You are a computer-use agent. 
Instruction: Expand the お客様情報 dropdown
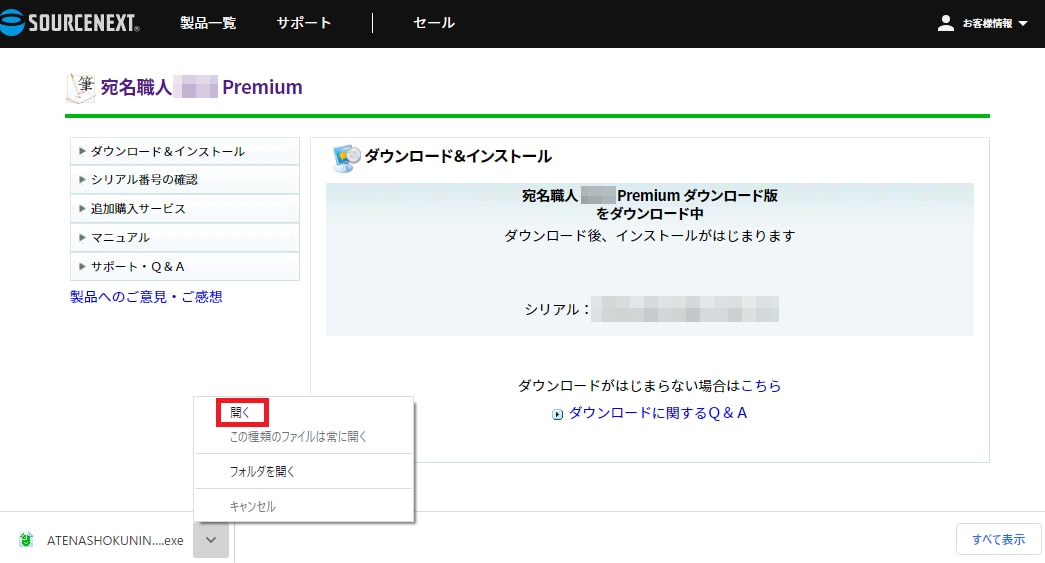[994, 23]
